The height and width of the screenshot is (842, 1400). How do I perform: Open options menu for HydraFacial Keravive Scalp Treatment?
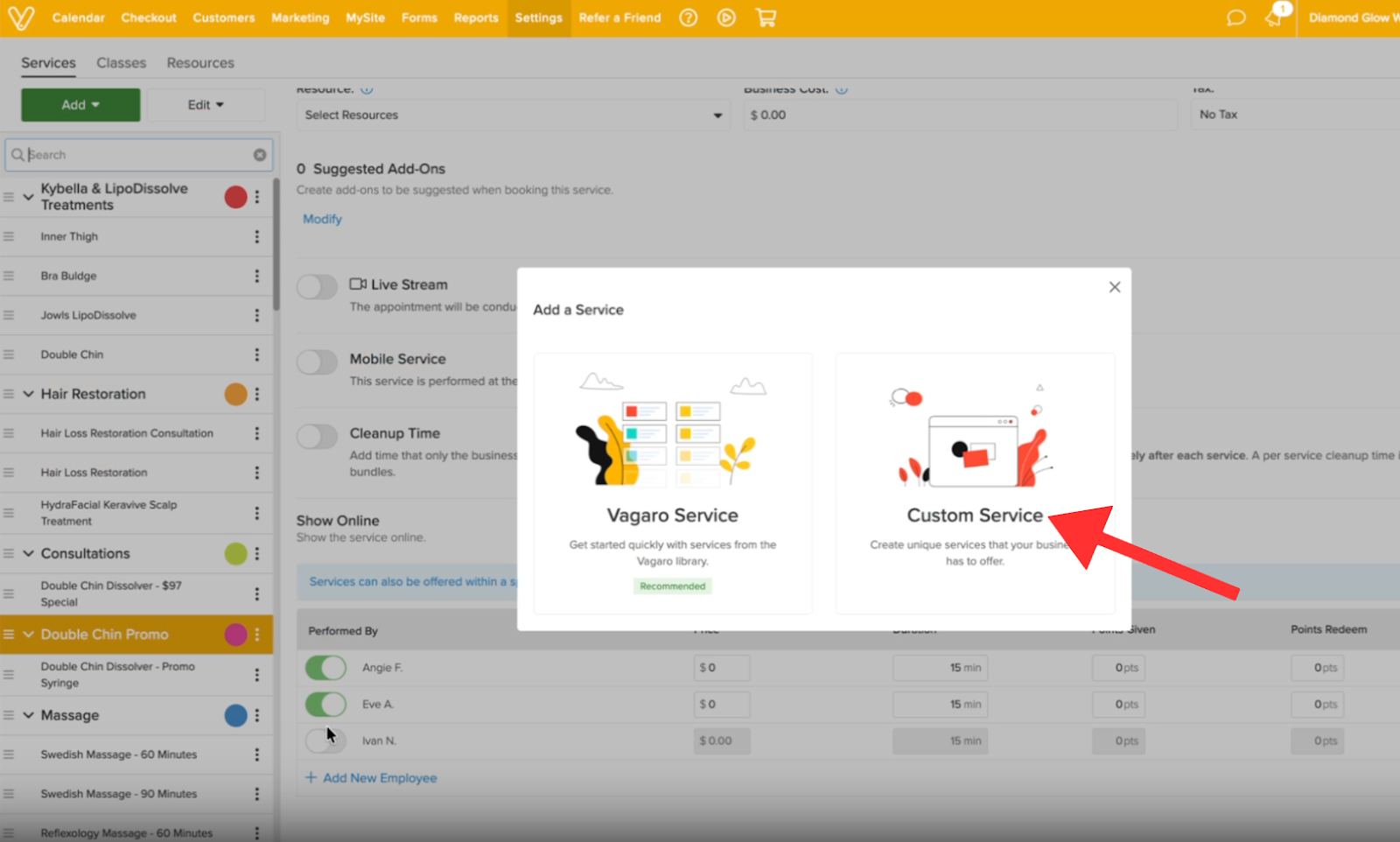(x=257, y=513)
